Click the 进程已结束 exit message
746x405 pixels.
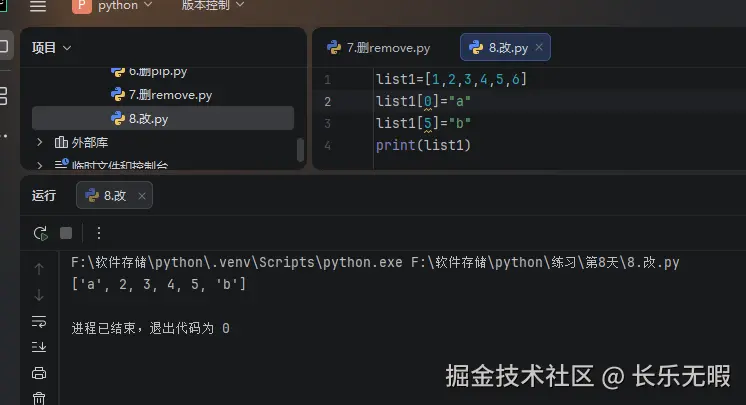pyautogui.click(x=150, y=328)
